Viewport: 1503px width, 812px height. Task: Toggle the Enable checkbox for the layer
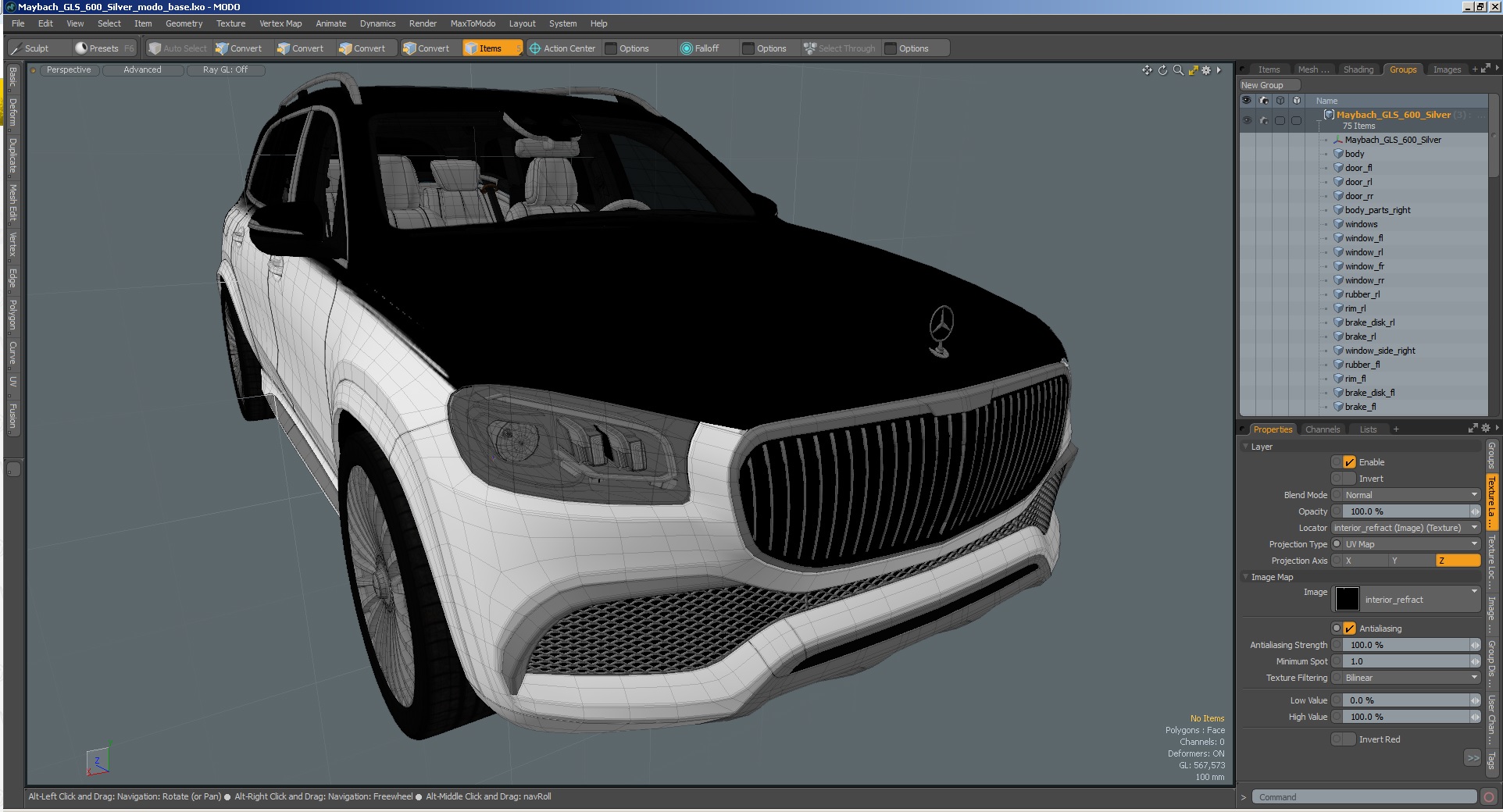1349,462
